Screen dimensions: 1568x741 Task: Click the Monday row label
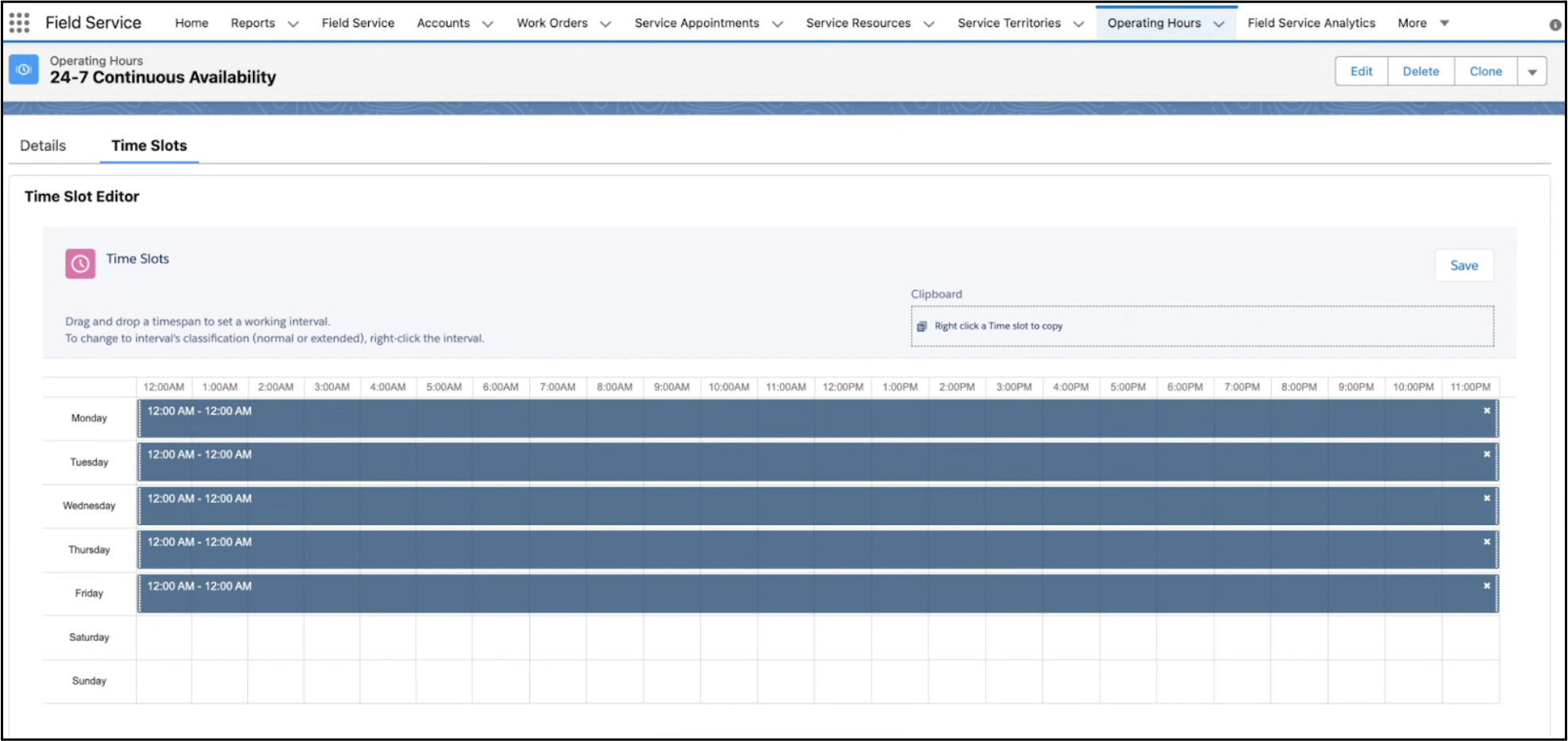tap(89, 418)
